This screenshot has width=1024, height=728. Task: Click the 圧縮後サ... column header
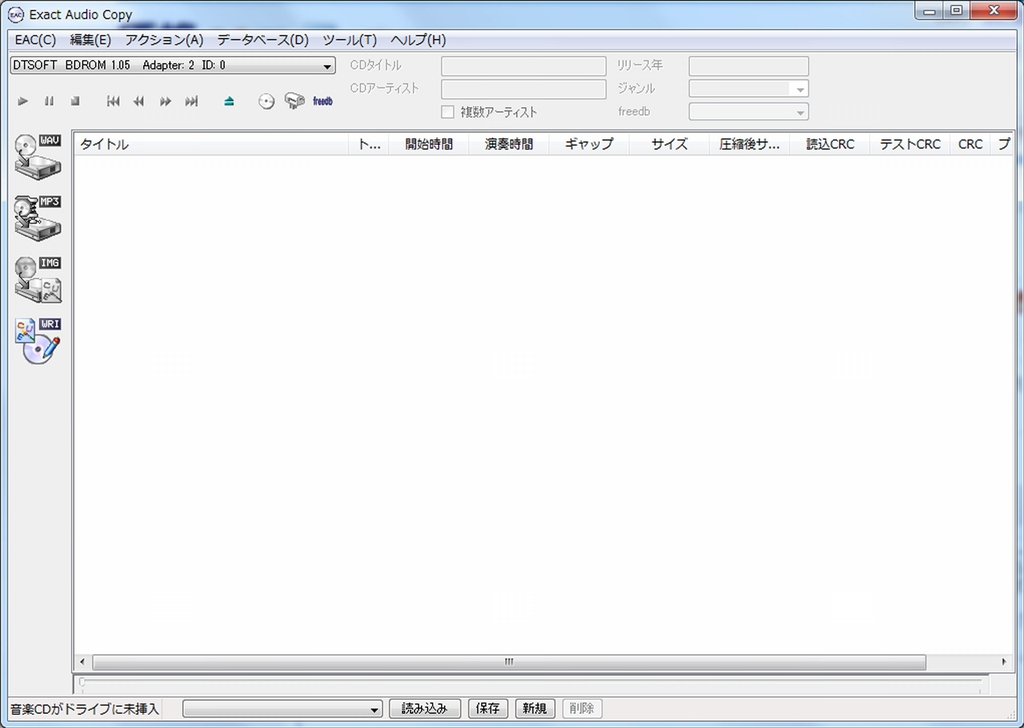coord(750,144)
